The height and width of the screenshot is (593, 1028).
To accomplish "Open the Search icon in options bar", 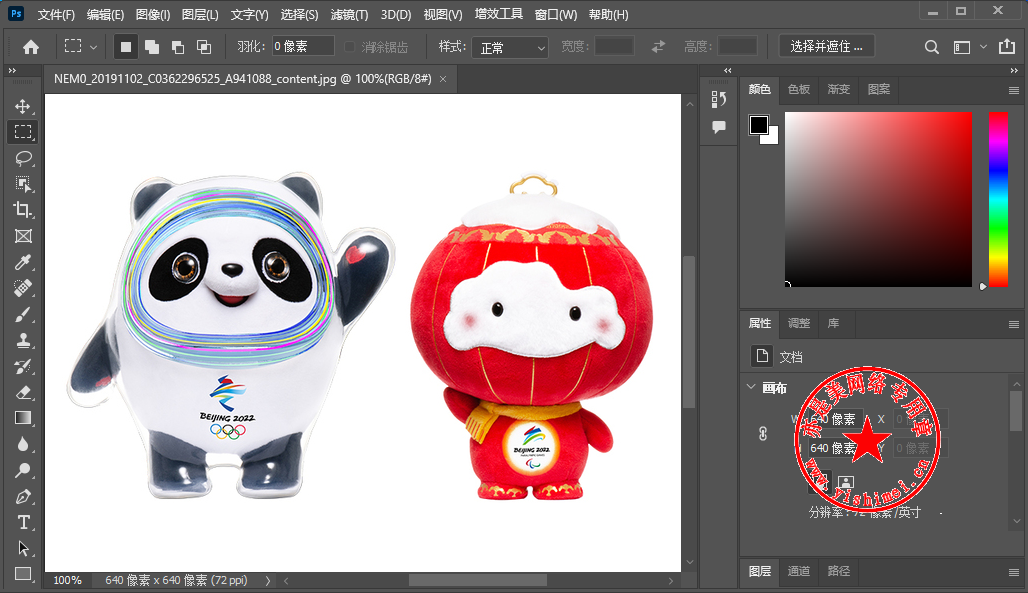I will point(932,47).
